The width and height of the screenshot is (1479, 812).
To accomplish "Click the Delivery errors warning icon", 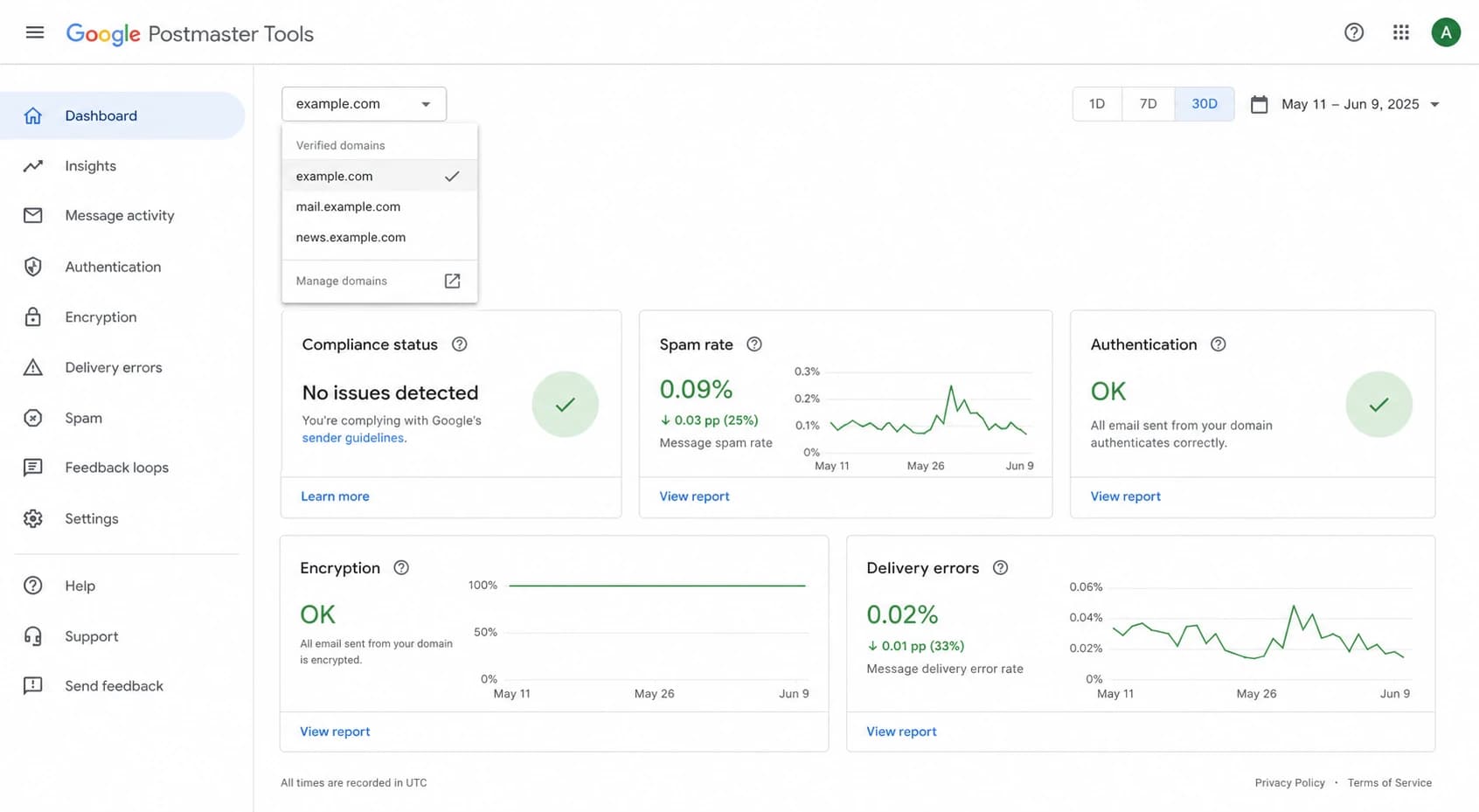I will point(33,367).
